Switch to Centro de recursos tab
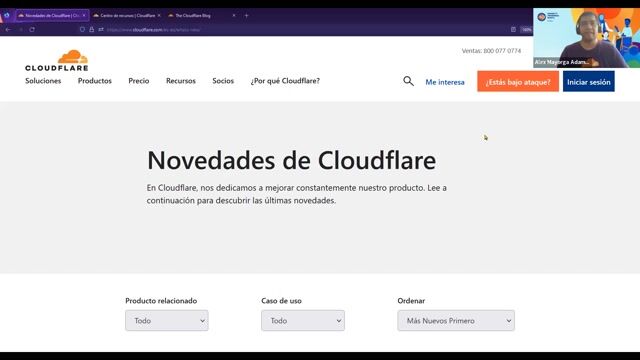This screenshot has width=640, height=360. pyautogui.click(x=127, y=16)
